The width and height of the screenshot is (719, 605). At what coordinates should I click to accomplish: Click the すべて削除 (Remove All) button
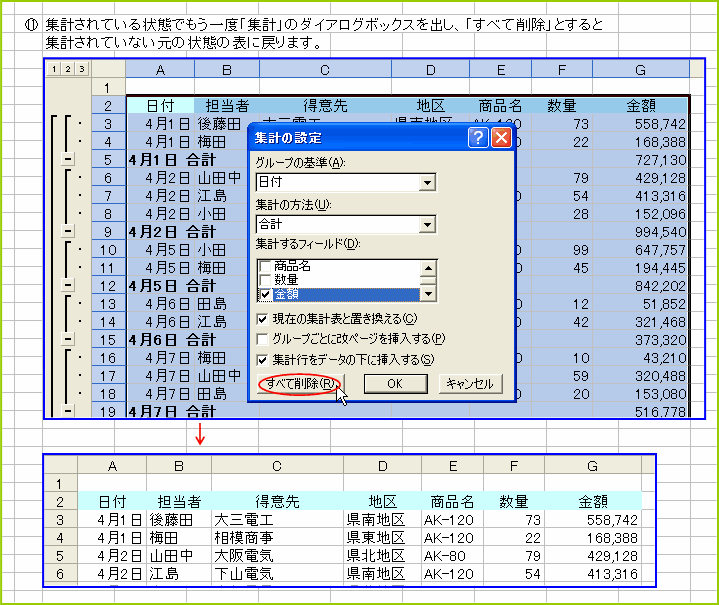301,383
